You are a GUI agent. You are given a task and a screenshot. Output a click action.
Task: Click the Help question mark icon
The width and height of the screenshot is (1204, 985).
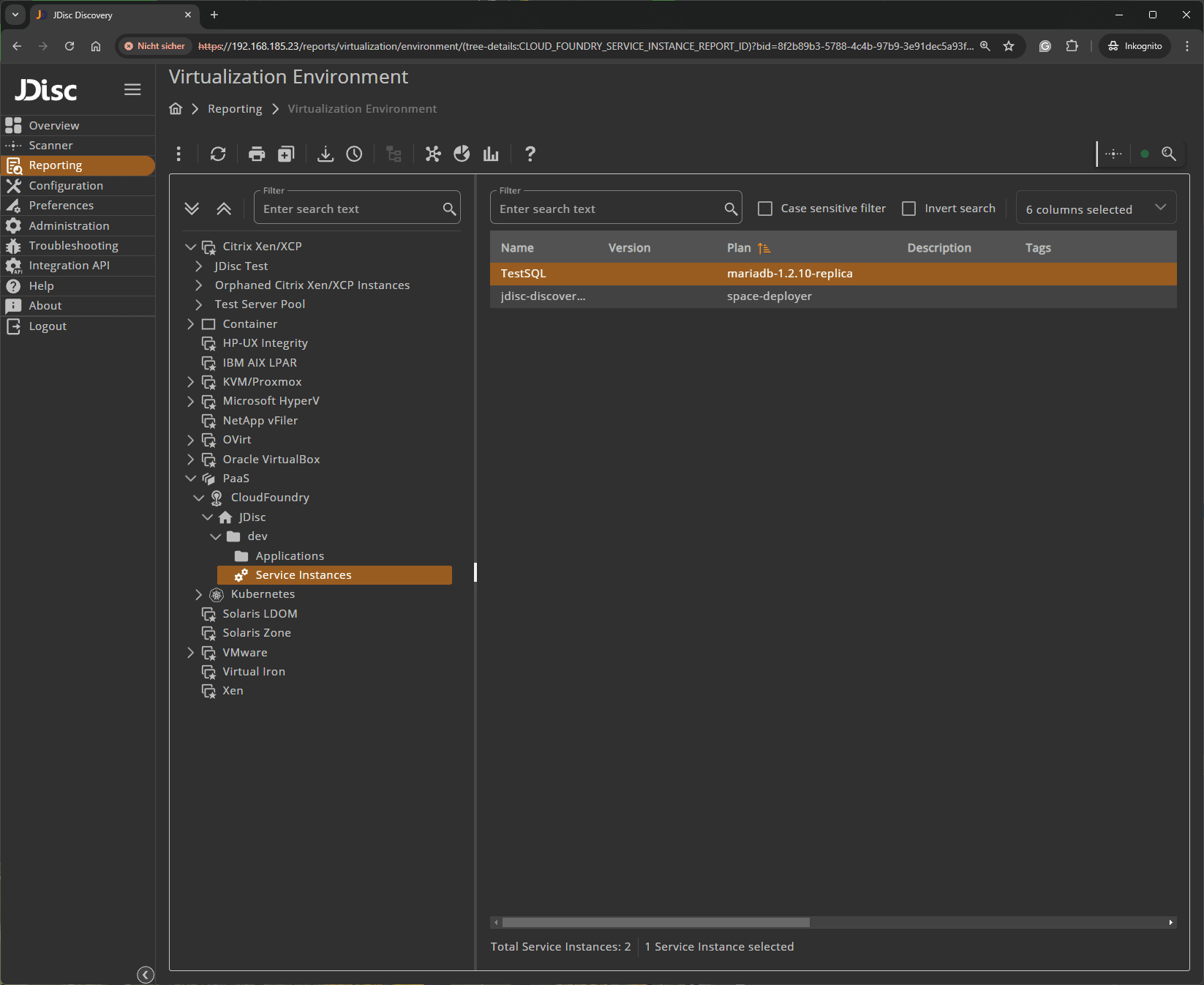click(530, 154)
